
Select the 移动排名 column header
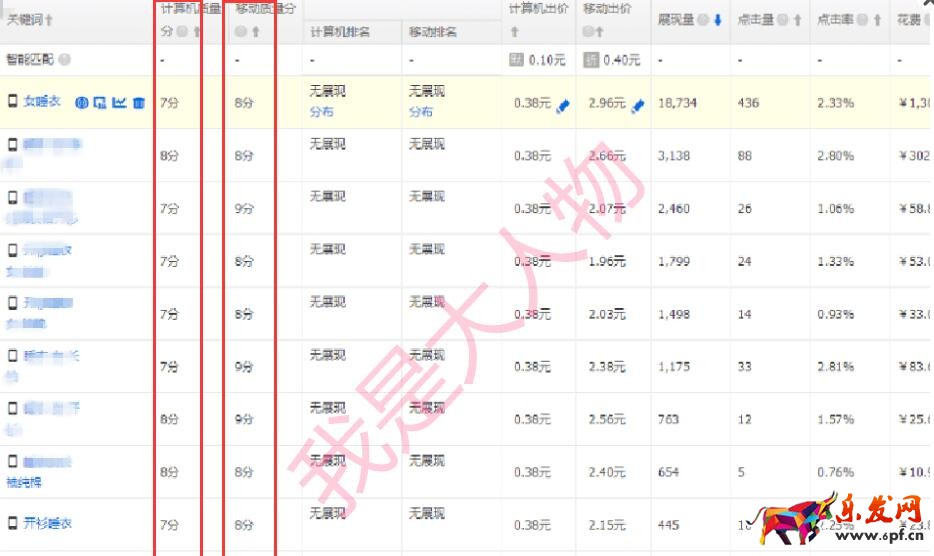(433, 32)
